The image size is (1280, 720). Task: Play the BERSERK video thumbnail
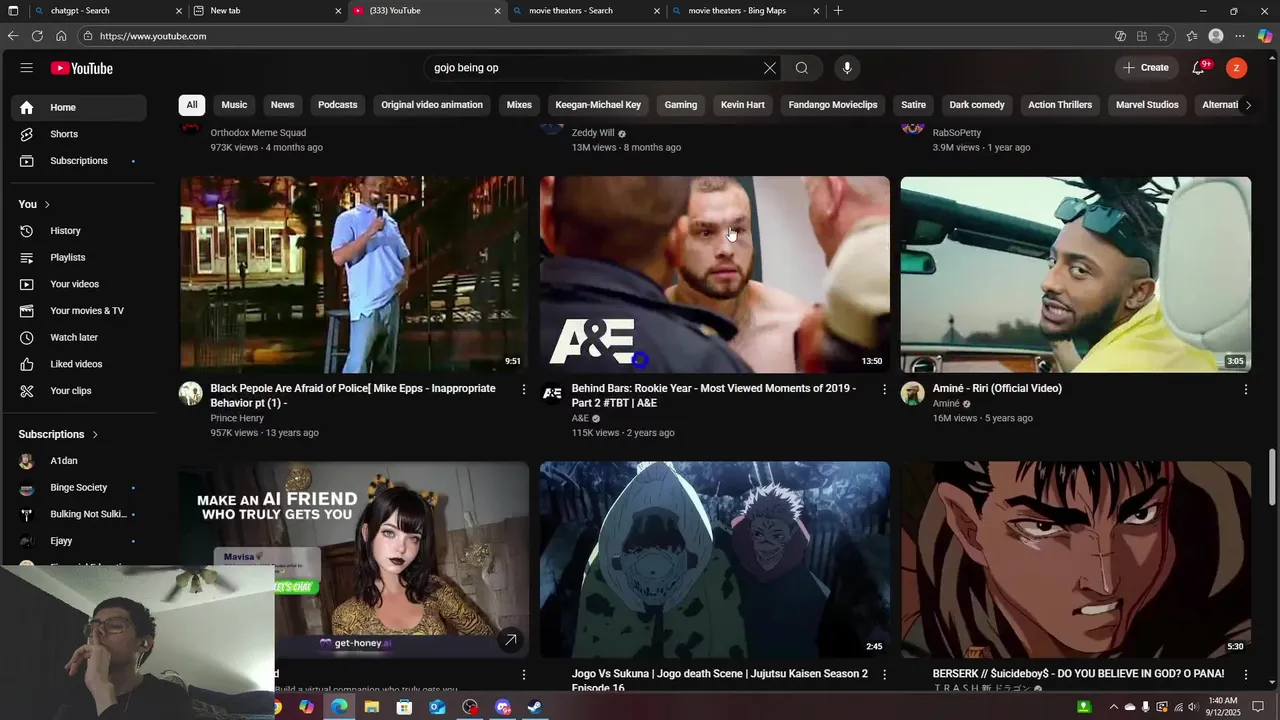point(1075,560)
